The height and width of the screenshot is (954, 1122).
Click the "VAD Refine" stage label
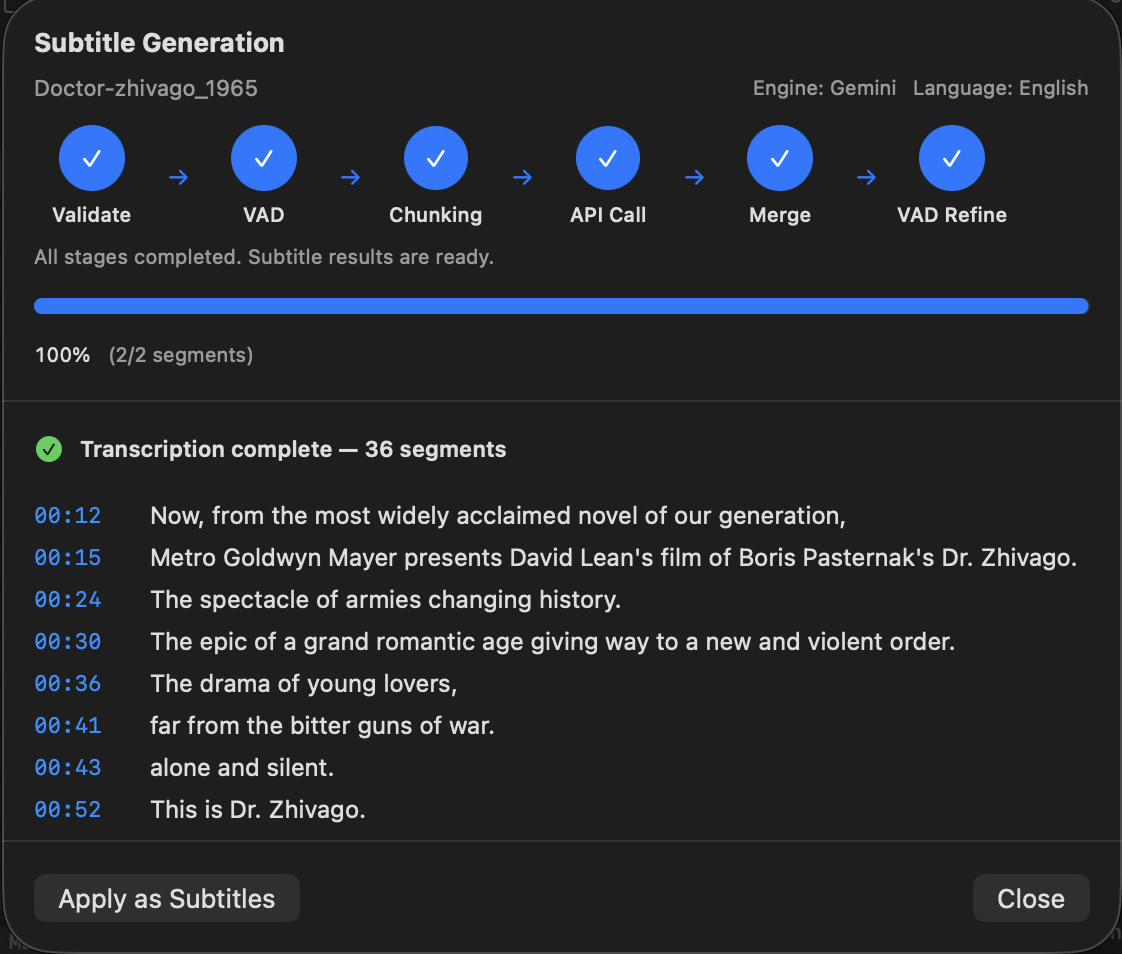pyautogui.click(x=952, y=215)
